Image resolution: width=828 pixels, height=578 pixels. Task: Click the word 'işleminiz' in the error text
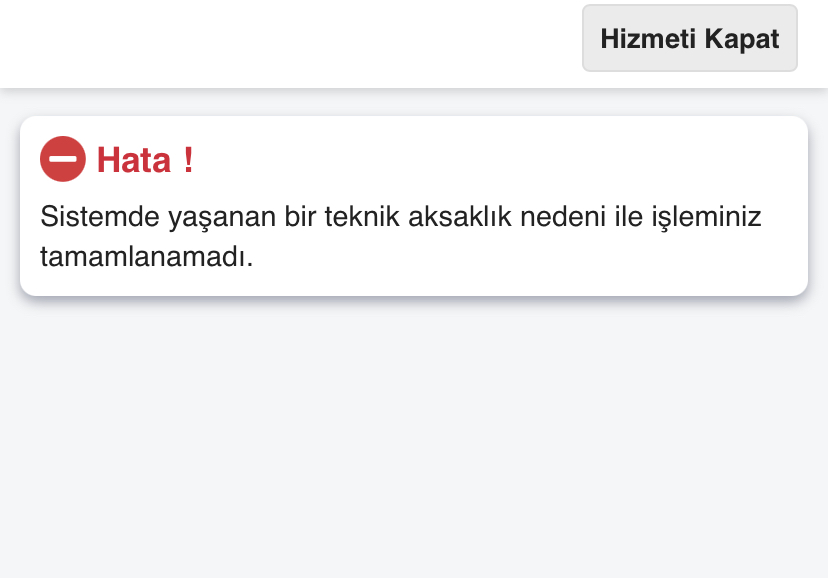[x=706, y=217]
